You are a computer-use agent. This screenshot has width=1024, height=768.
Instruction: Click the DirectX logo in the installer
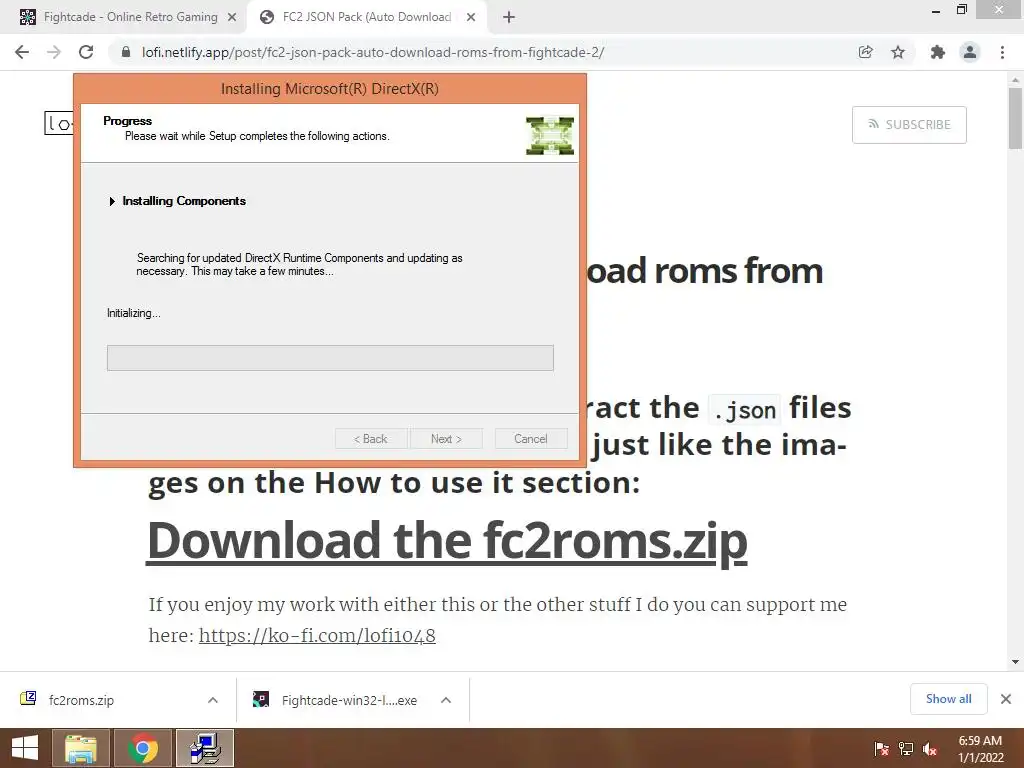(550, 136)
